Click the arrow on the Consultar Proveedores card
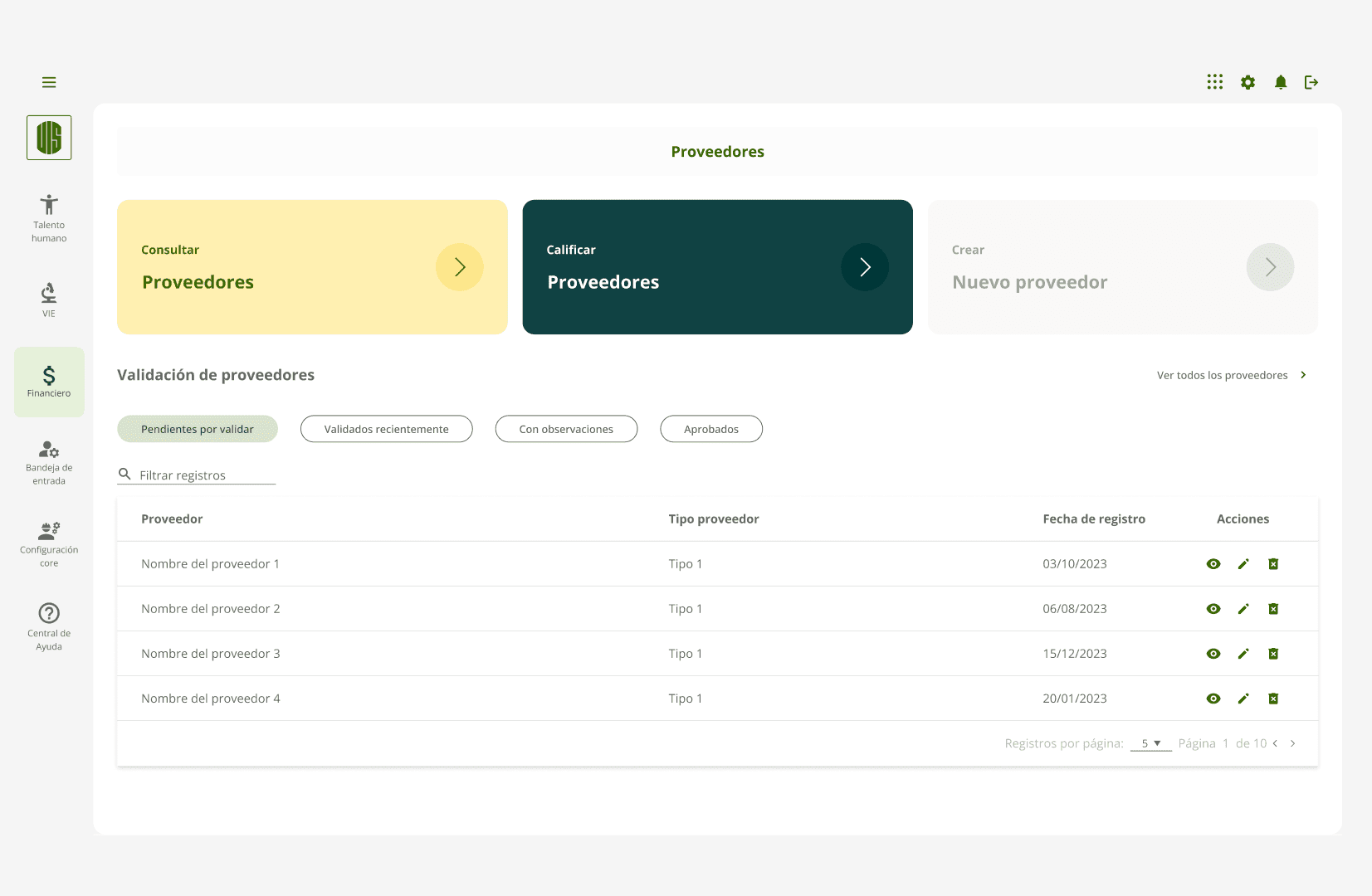This screenshot has width=1372, height=896. tap(460, 267)
